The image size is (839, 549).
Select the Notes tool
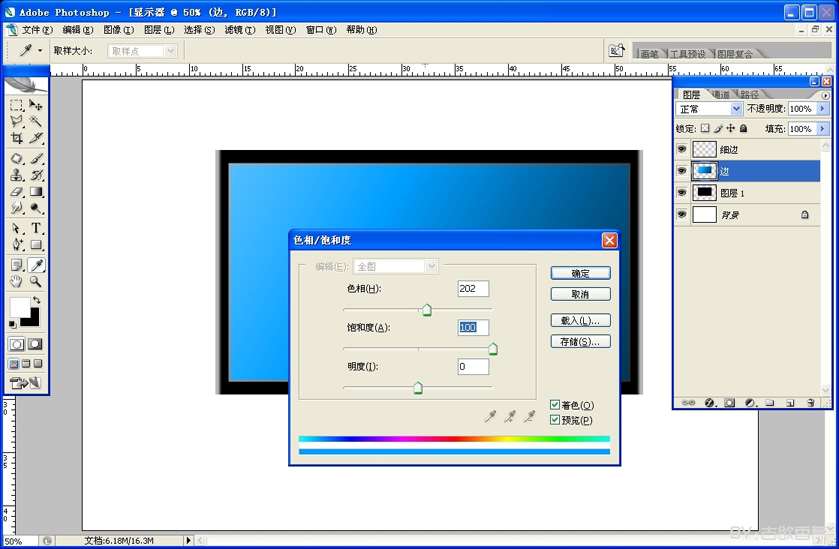(x=17, y=265)
